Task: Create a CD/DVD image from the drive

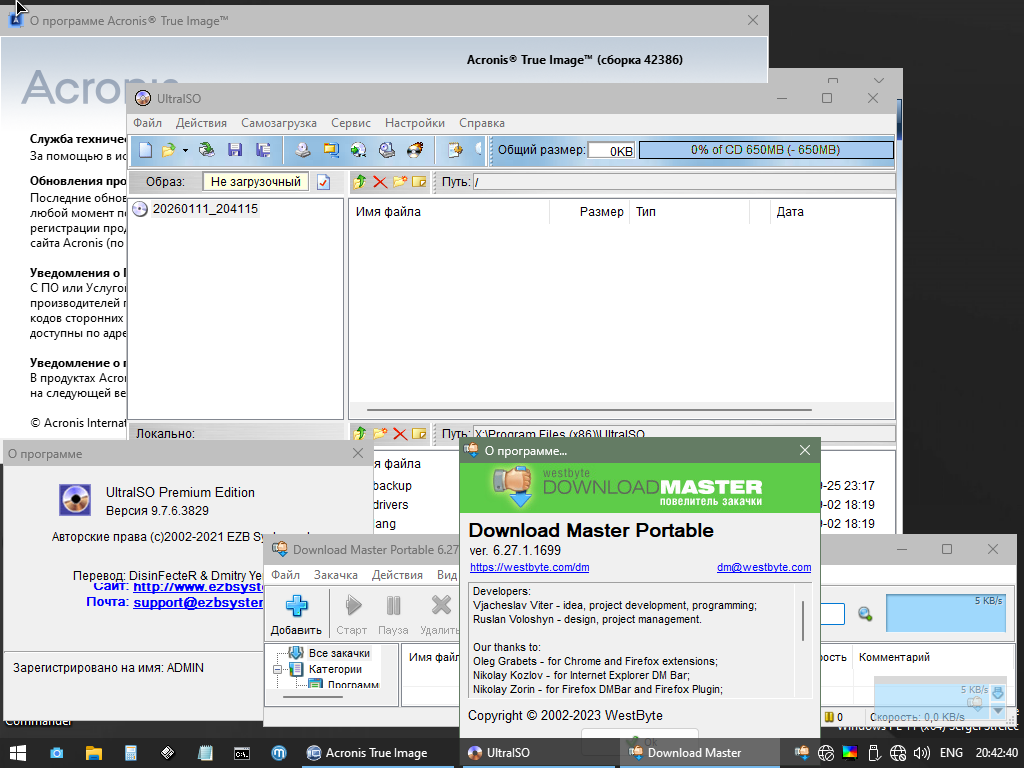Action: [302, 150]
